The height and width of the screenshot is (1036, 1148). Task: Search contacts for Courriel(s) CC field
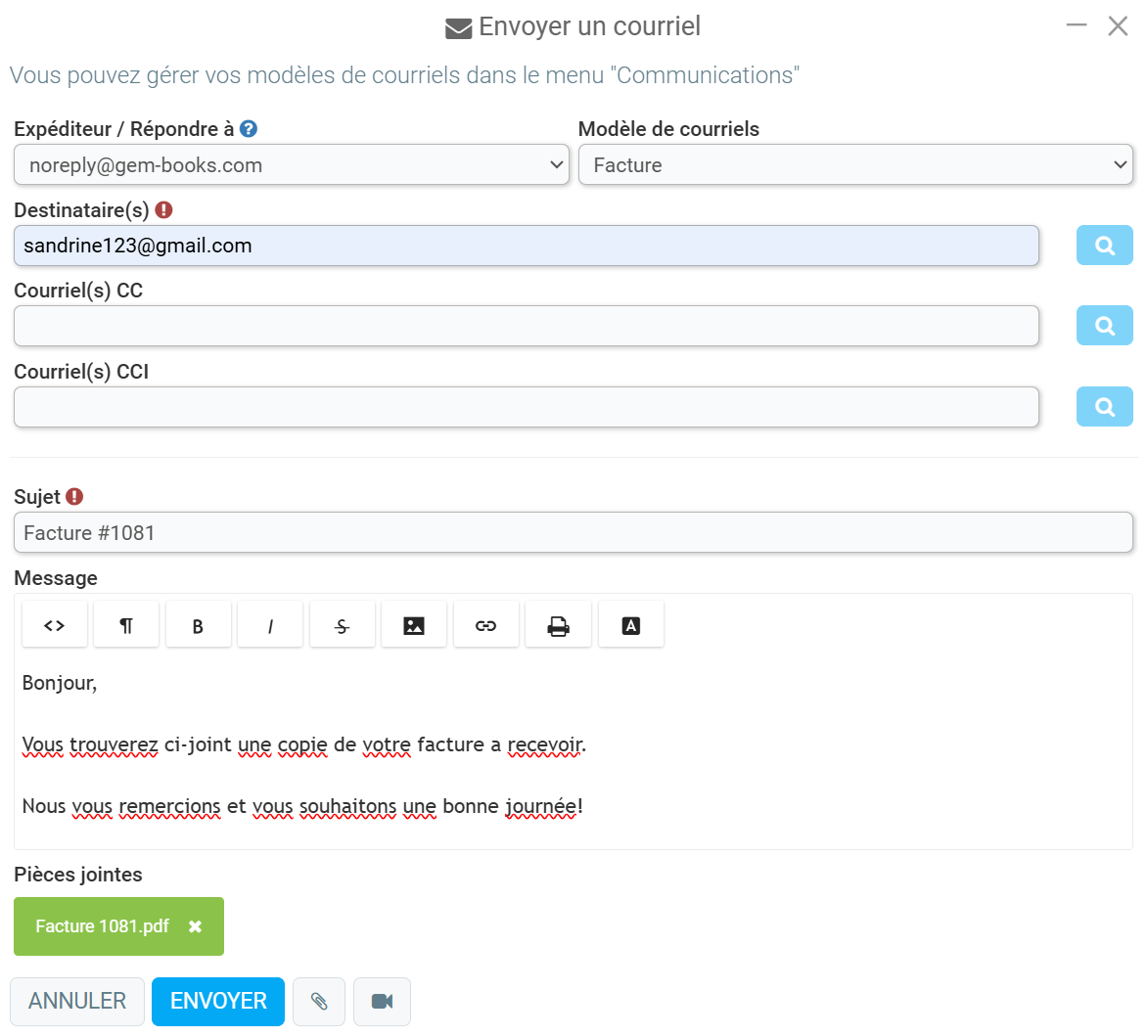tap(1104, 326)
